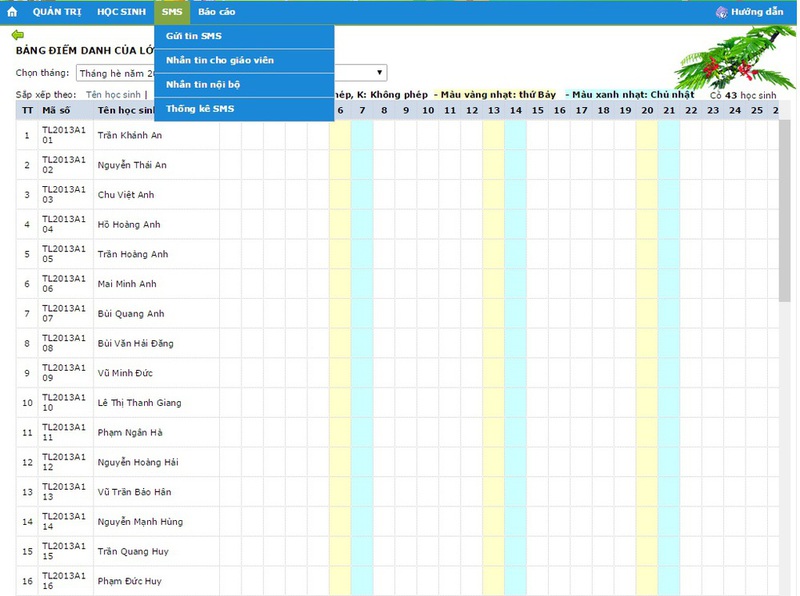Sort by Tên học sinh link
This screenshot has height=596, width=800.
[113, 95]
